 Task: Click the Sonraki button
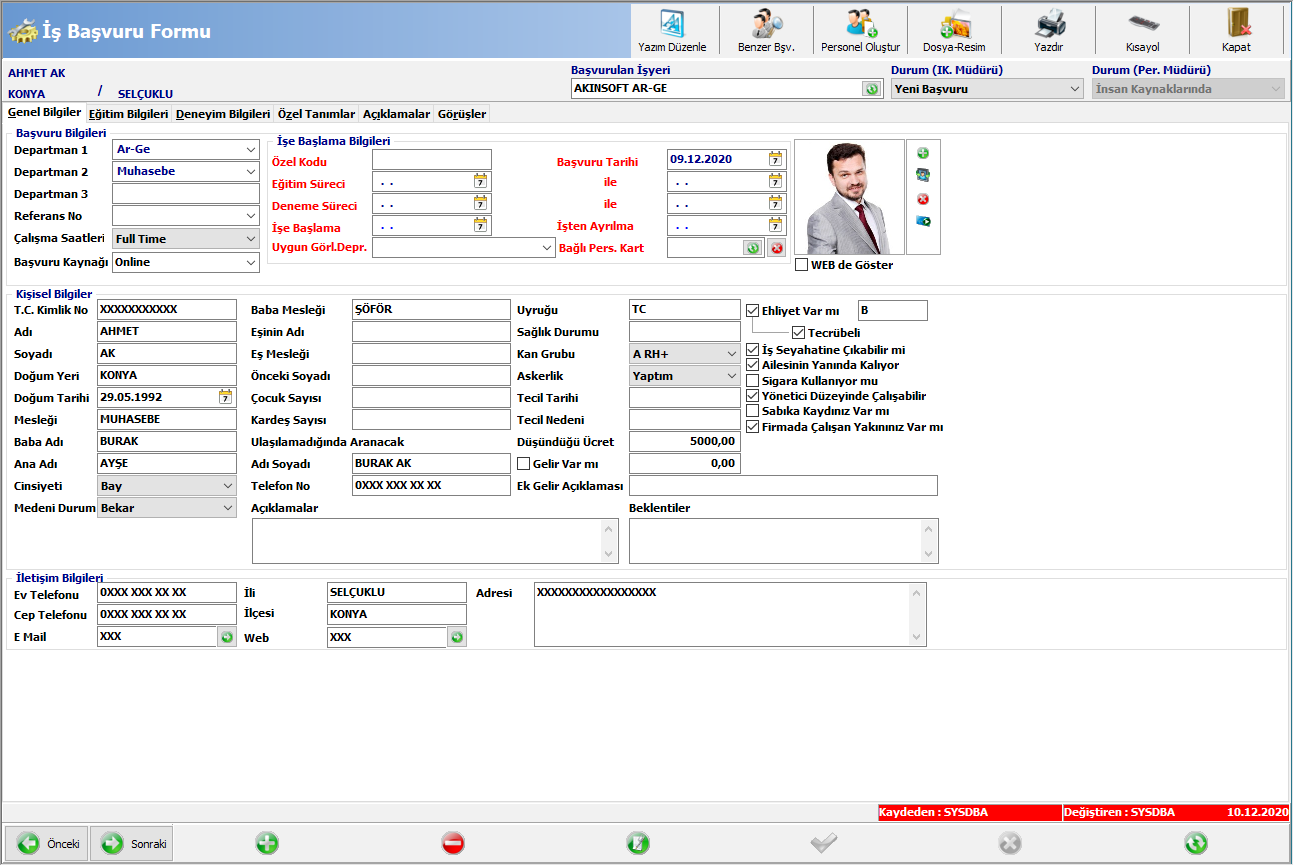pos(132,843)
